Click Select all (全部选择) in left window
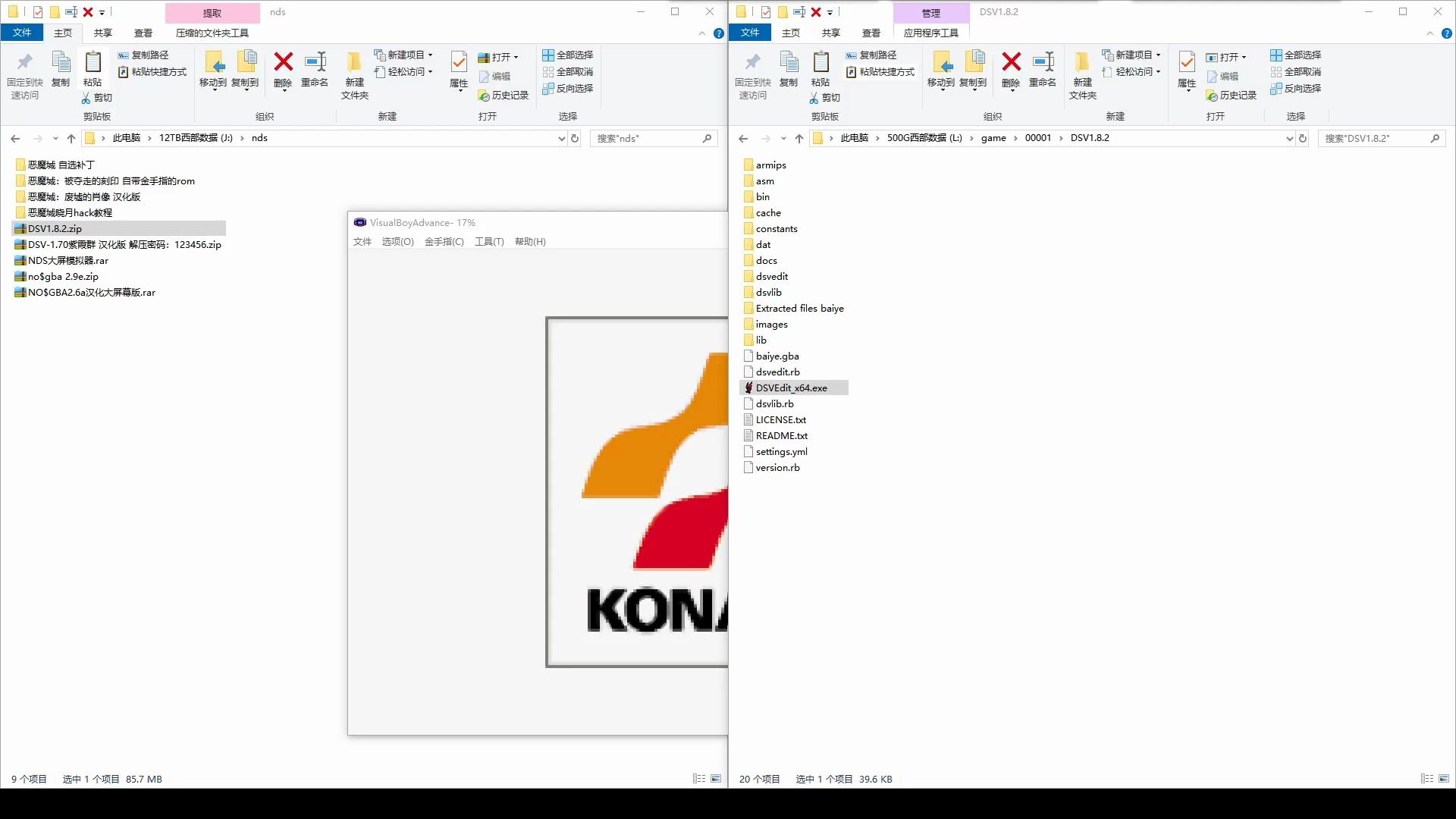This screenshot has height=819, width=1456. pyautogui.click(x=567, y=55)
